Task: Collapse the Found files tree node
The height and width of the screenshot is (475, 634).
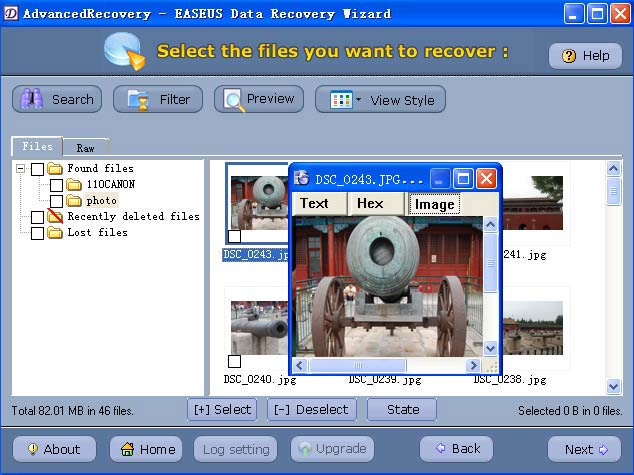Action: (x=21, y=169)
